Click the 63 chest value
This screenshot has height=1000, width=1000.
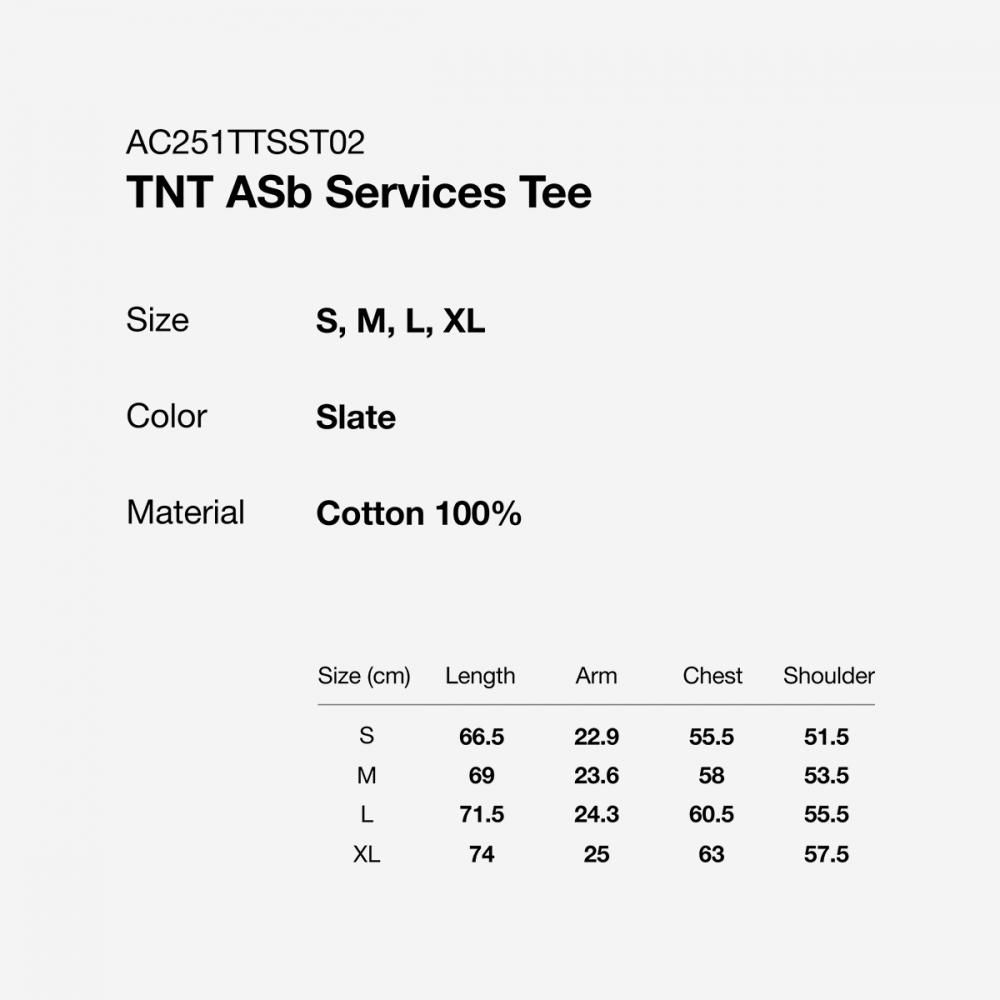[711, 854]
